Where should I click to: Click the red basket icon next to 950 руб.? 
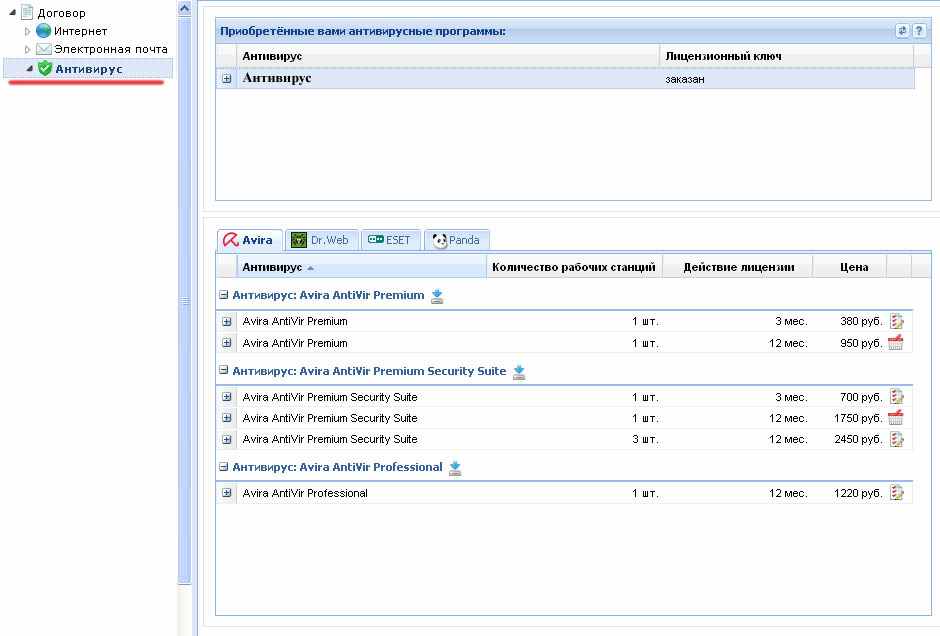click(x=896, y=343)
